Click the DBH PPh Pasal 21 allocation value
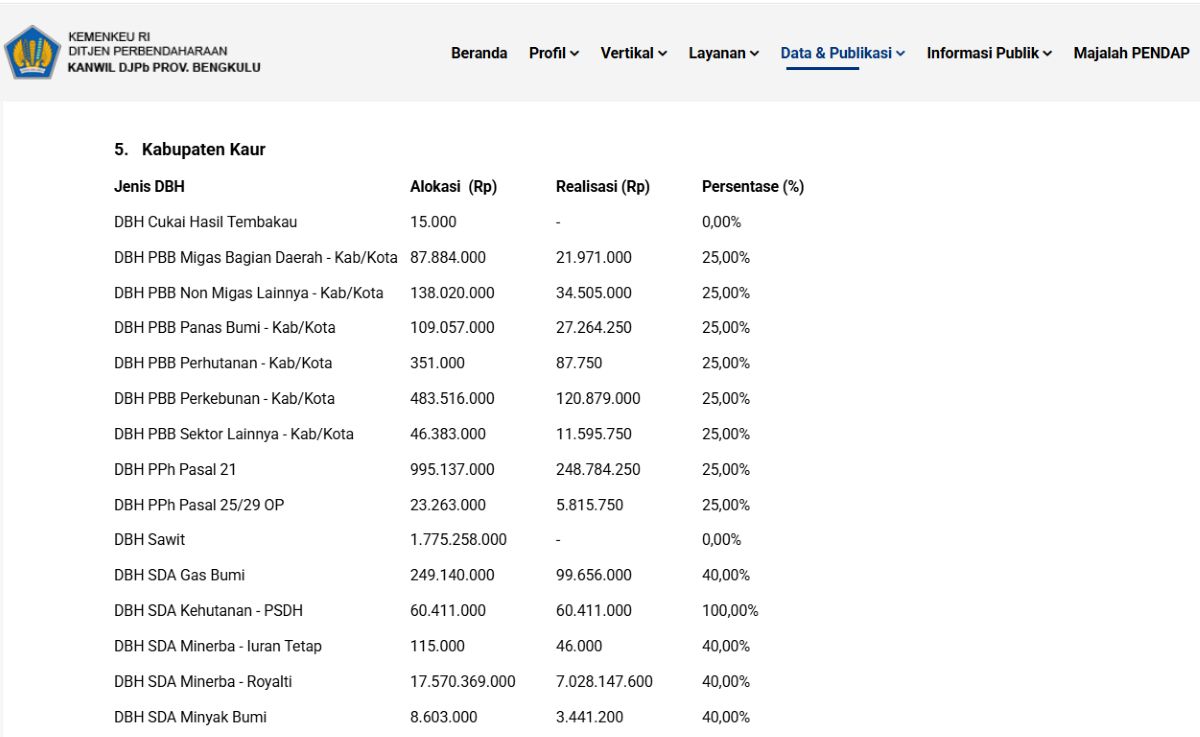The image size is (1200, 737). tap(452, 469)
